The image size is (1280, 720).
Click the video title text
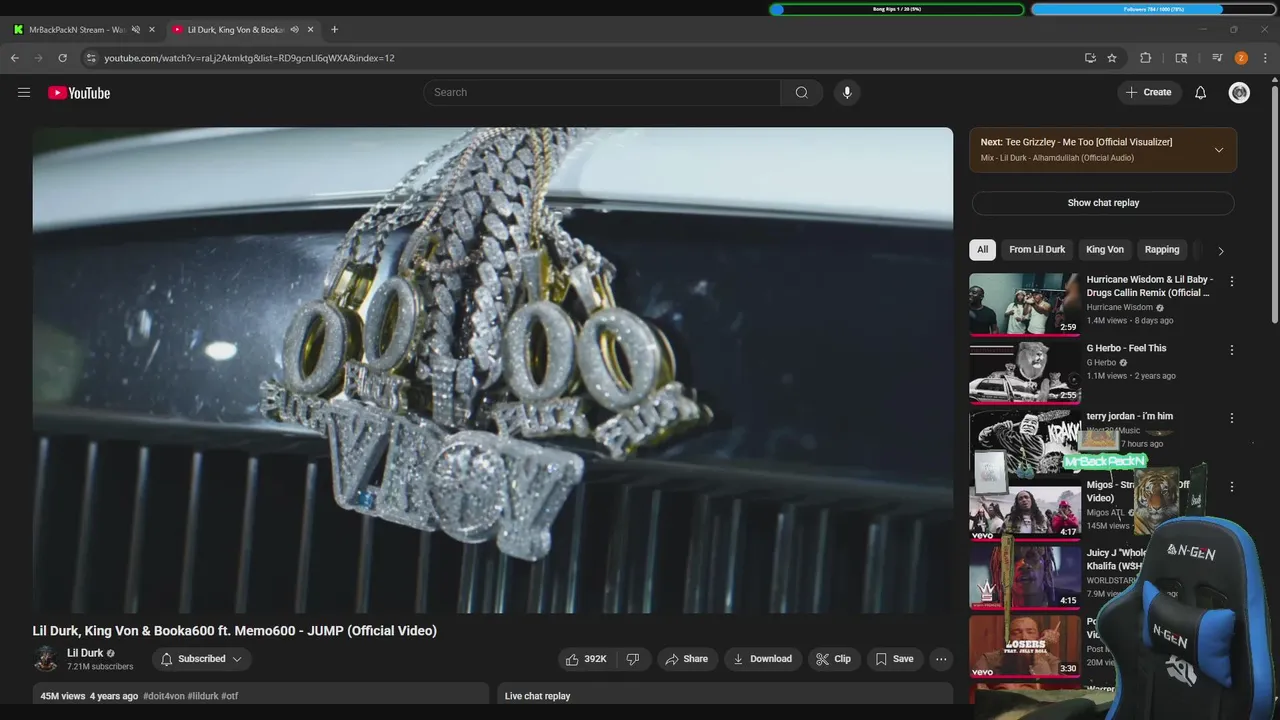(235, 631)
